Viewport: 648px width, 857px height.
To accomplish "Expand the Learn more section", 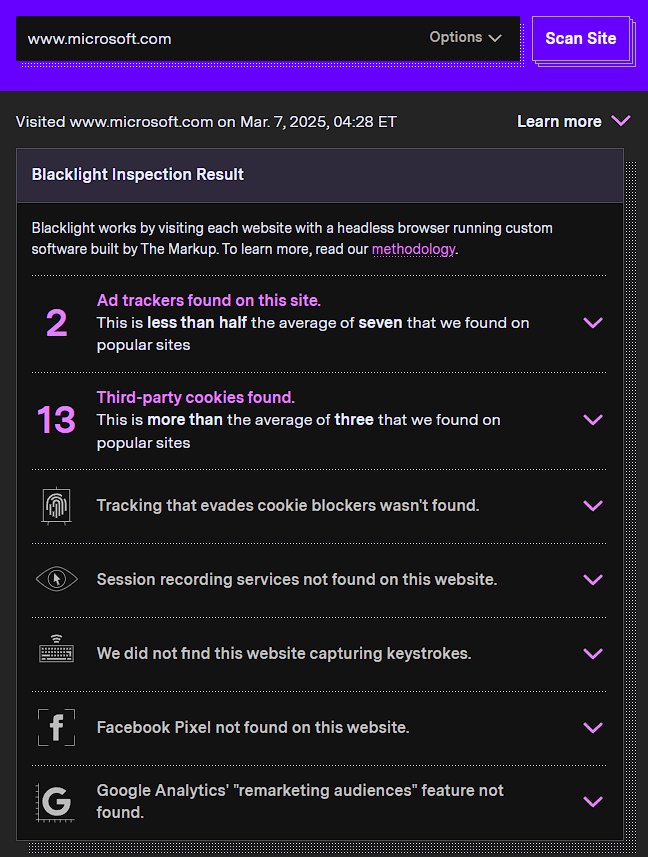I will [x=573, y=122].
